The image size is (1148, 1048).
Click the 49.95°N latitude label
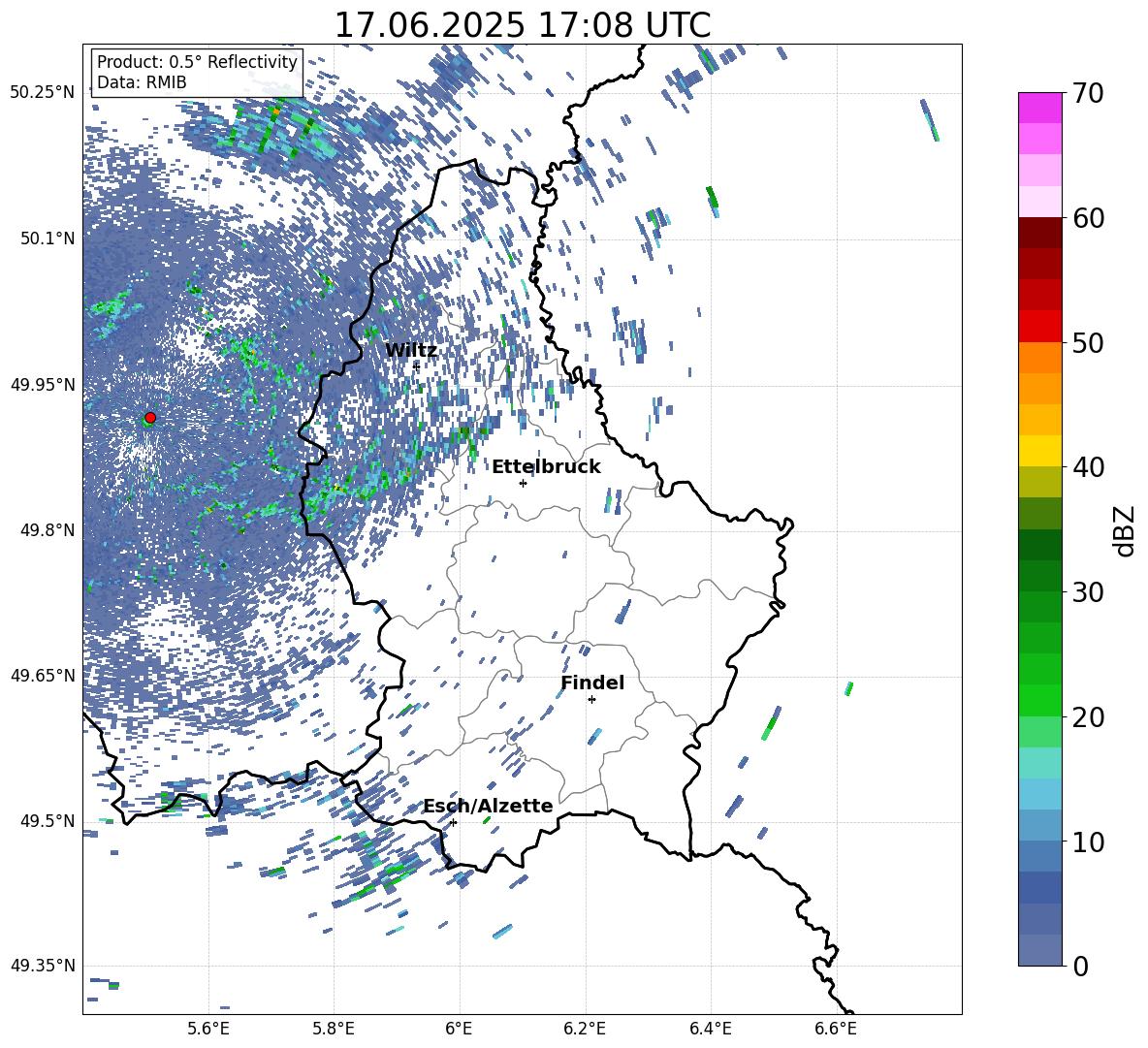pyautogui.click(x=43, y=384)
